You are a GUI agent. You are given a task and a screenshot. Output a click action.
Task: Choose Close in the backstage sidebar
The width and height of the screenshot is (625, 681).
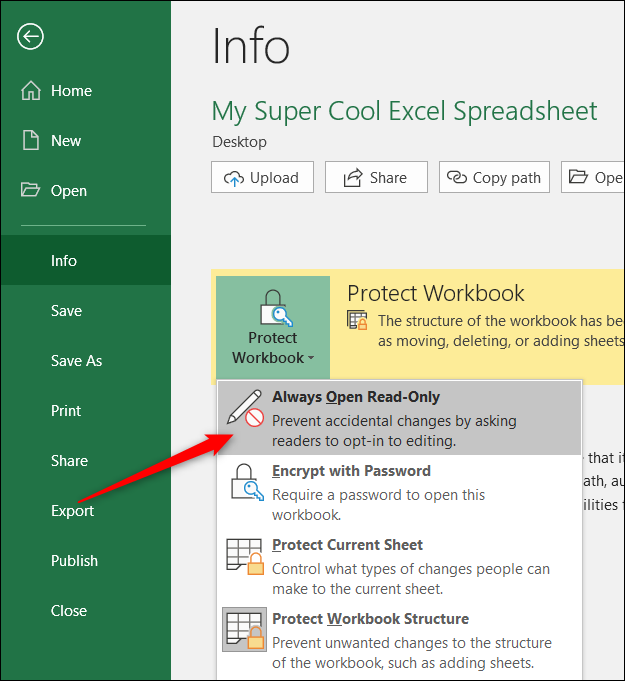coord(69,611)
